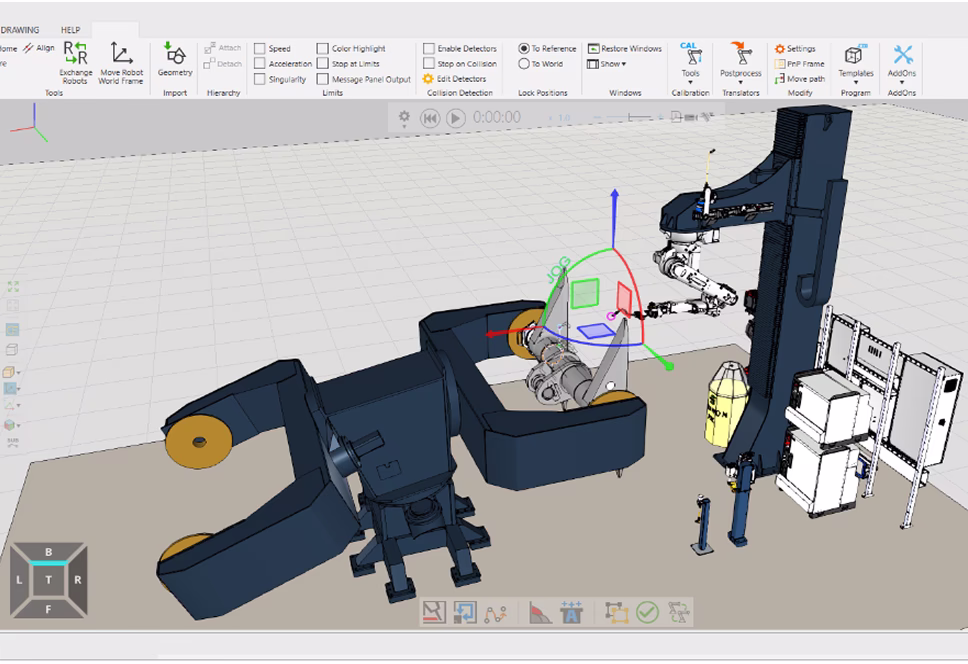Select the To World radio button
This screenshot has height=664, width=968.
(524, 64)
